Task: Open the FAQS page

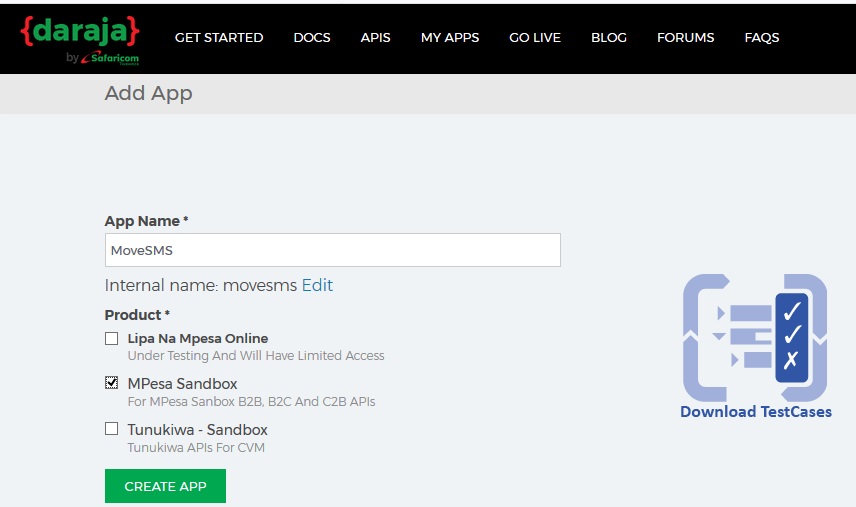Action: 762,38
